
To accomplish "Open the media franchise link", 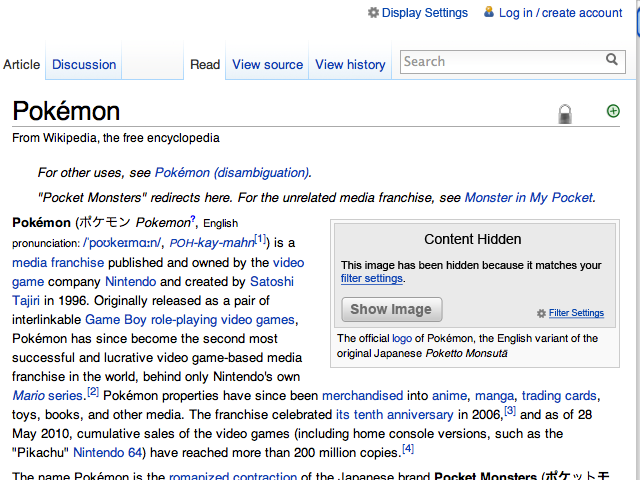I will tap(58, 262).
